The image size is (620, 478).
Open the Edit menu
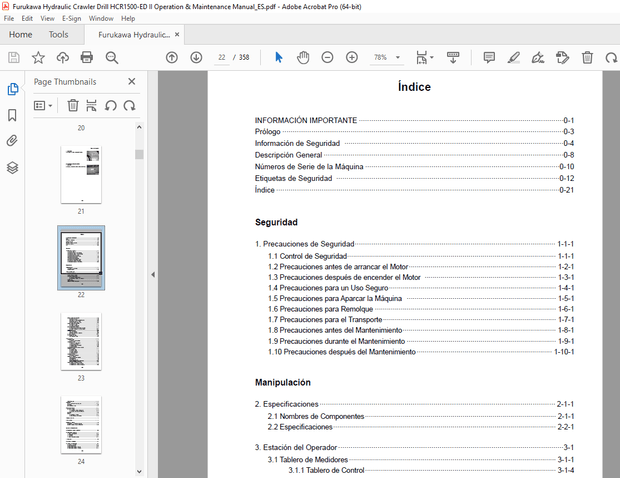(27, 18)
